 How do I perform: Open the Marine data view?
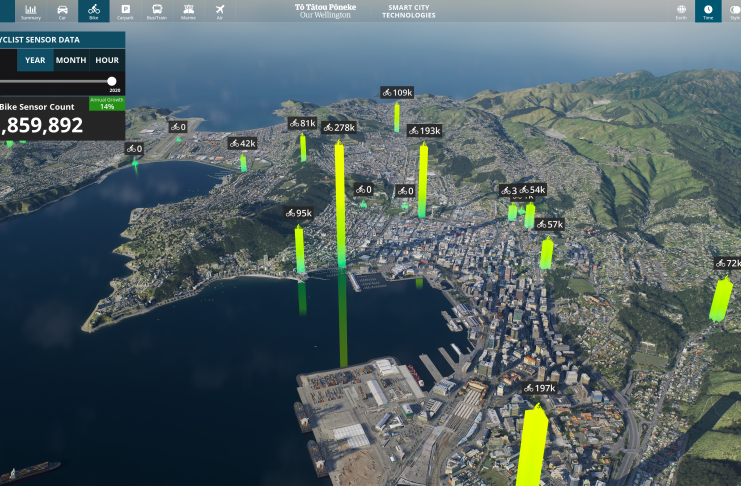click(x=188, y=11)
